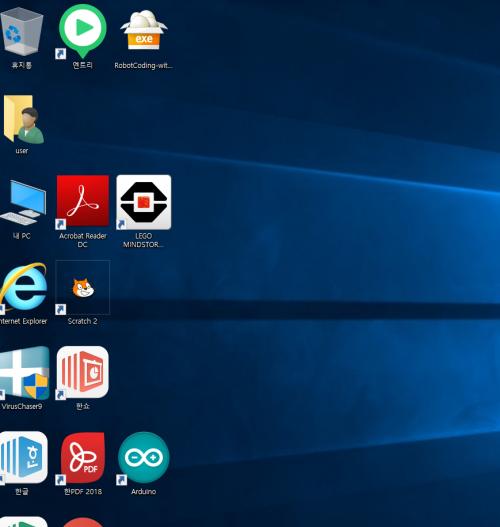Select the 한쇼 presentation app icon

pyautogui.click(x=83, y=372)
